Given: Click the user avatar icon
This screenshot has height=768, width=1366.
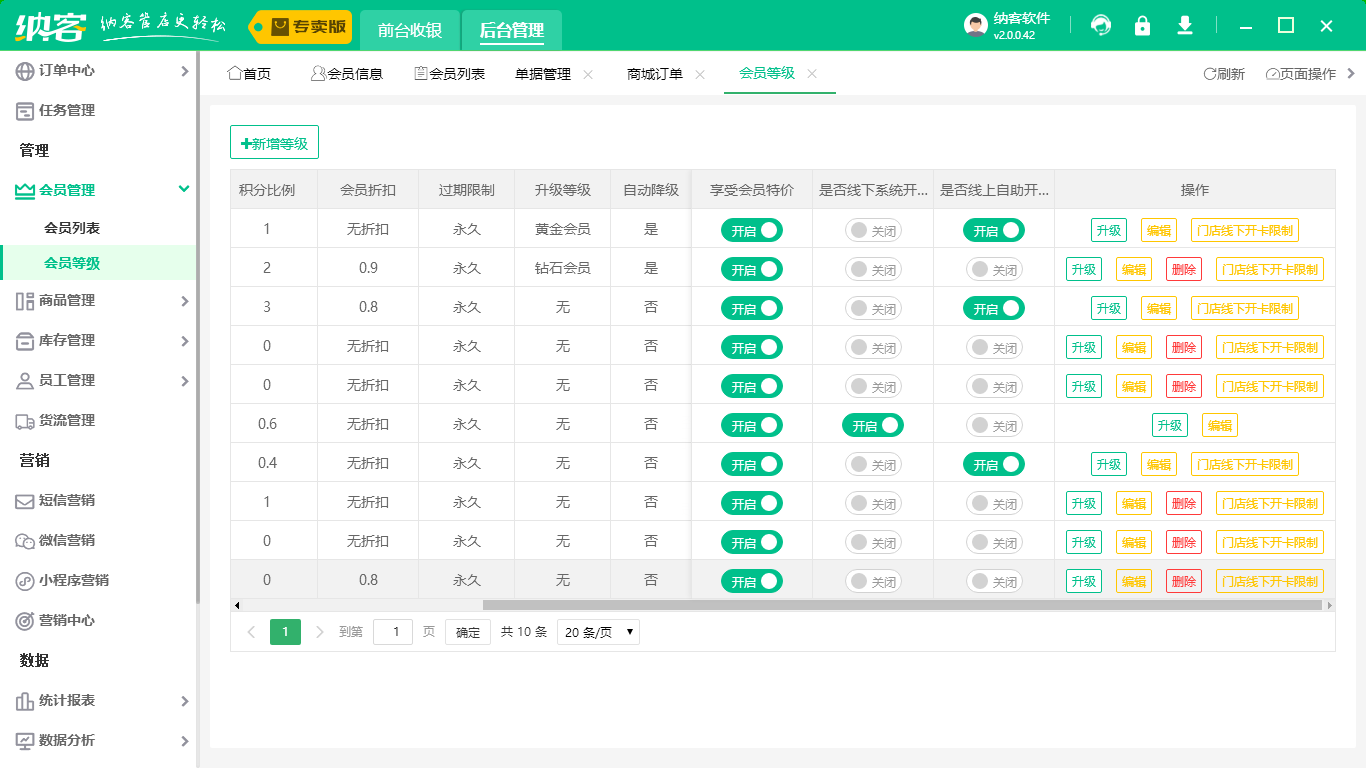Looking at the screenshot, I should click(976, 26).
